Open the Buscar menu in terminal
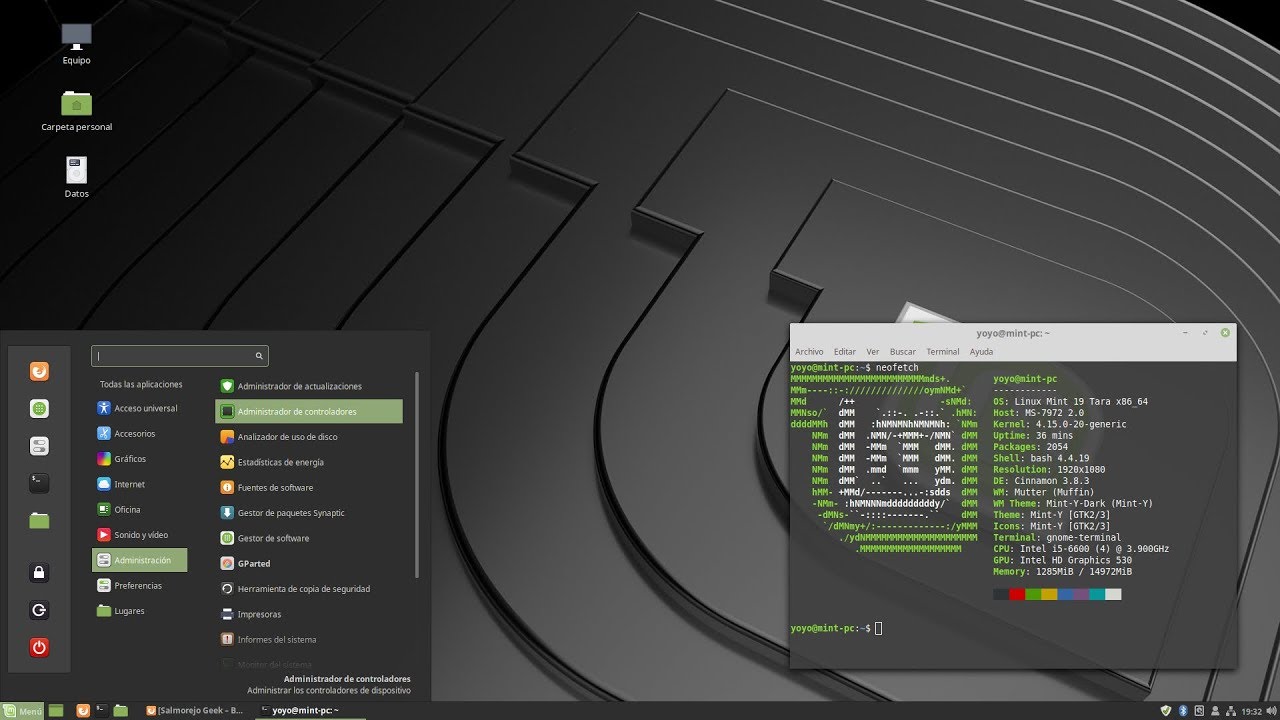 coord(903,352)
